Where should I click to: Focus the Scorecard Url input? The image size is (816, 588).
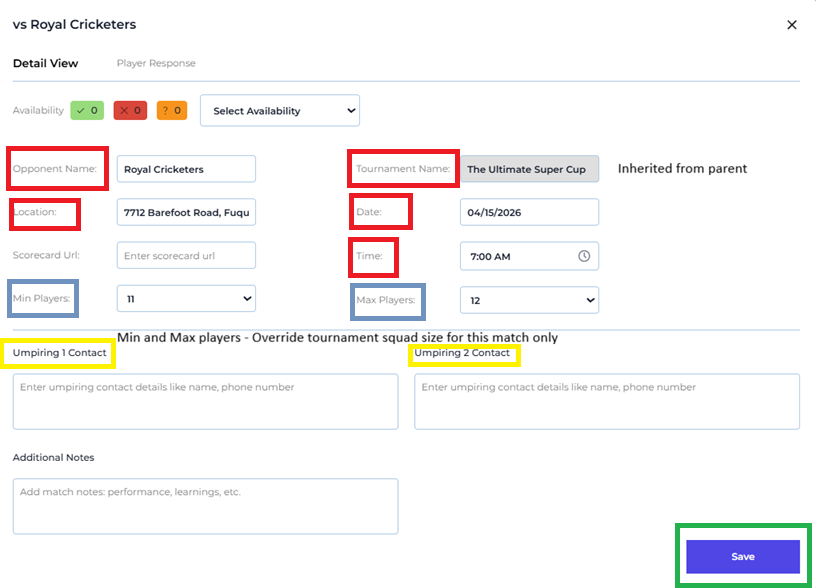pos(186,255)
